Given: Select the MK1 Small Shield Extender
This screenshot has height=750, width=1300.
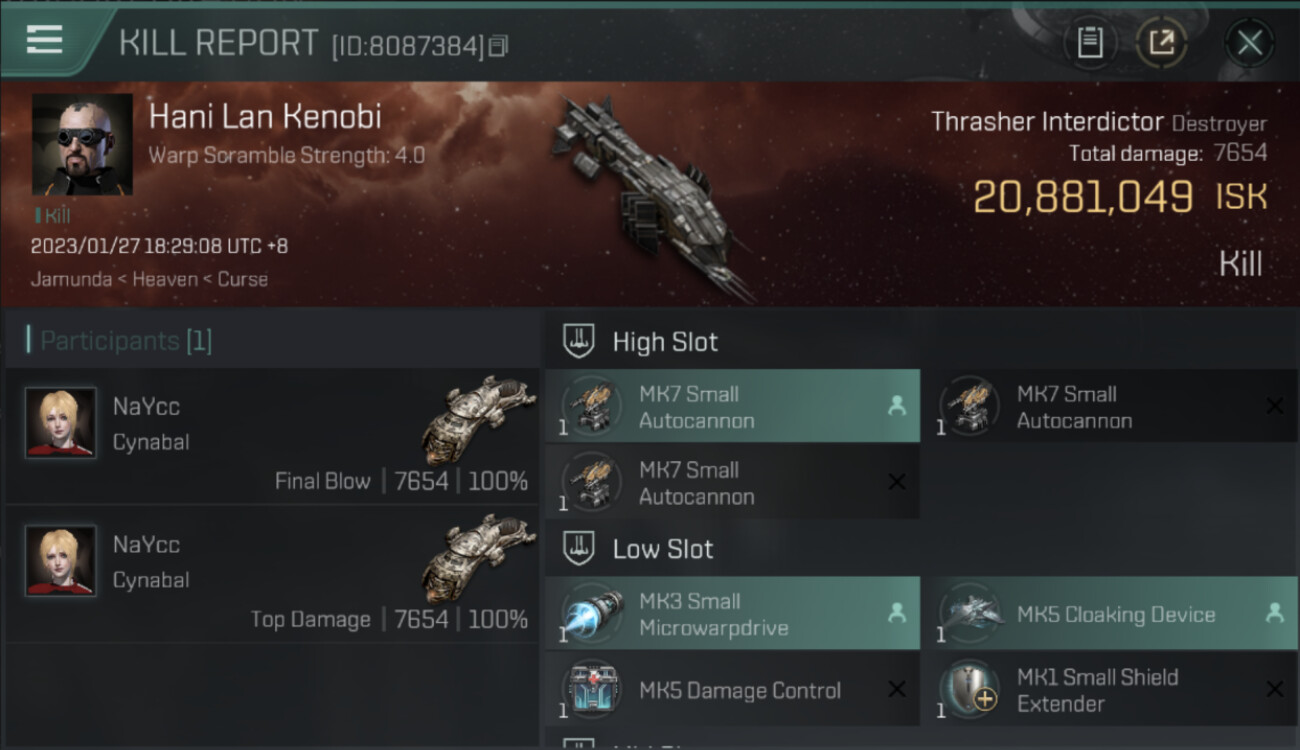Looking at the screenshot, I should [x=1110, y=690].
